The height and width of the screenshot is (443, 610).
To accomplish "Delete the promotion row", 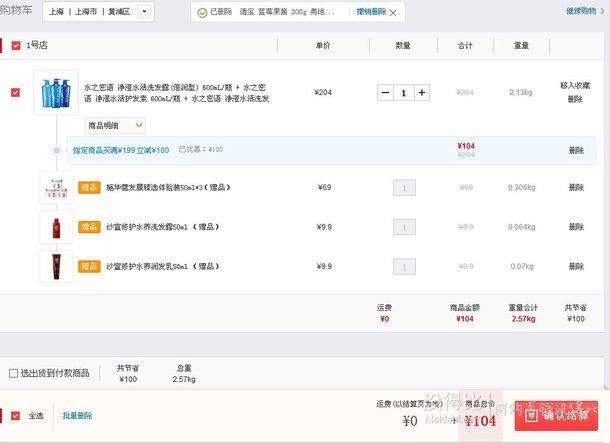I will pos(576,151).
